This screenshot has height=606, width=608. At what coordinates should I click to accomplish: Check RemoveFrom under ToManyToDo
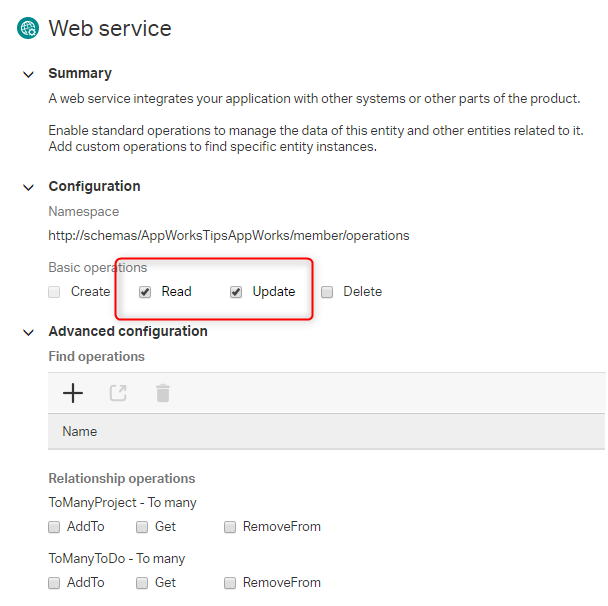[230, 582]
